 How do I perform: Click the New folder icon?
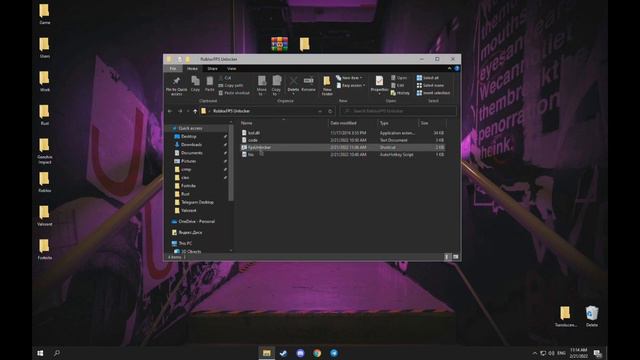327,86
